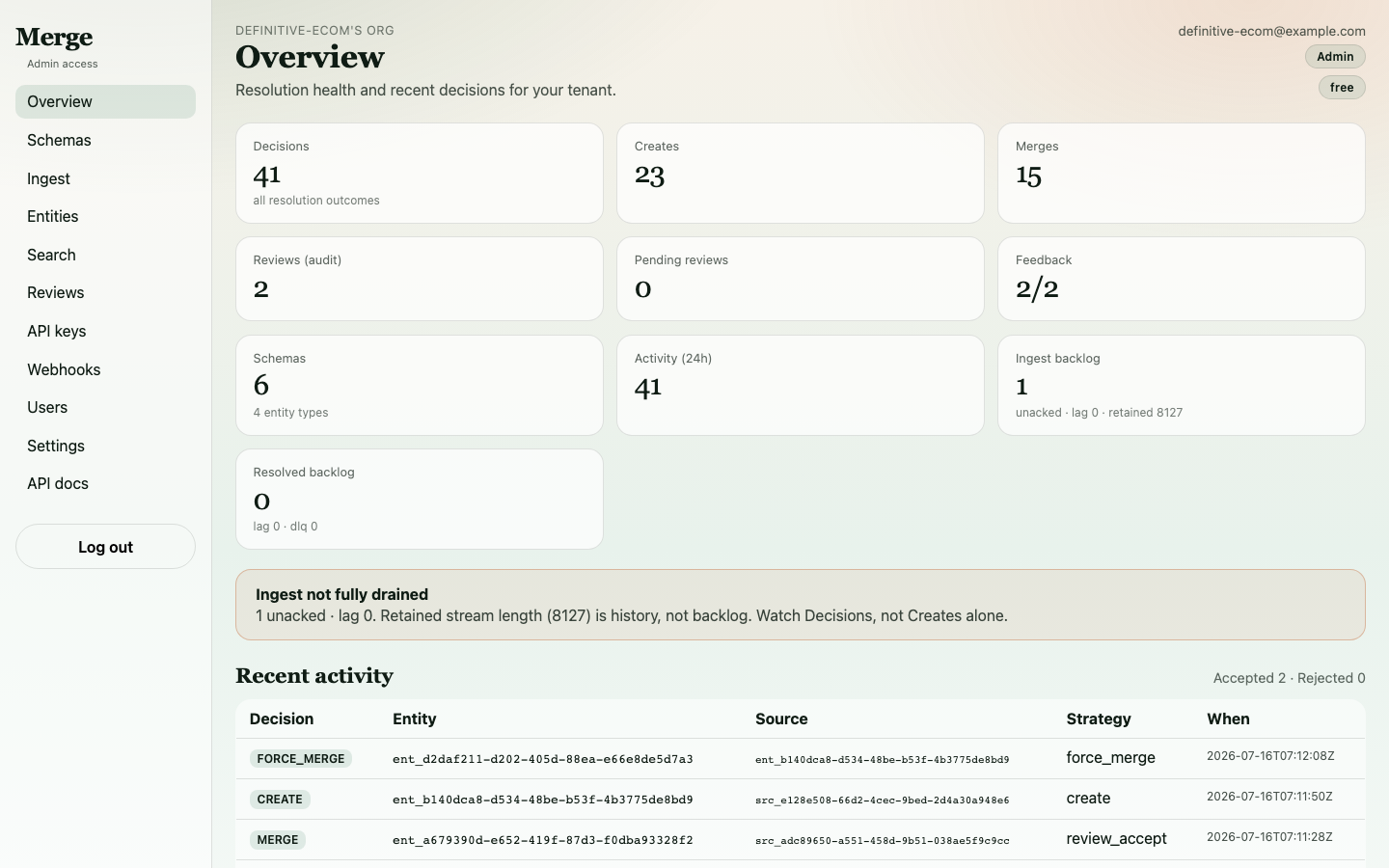
Task: Open the Creates stat card
Action: pos(801,174)
